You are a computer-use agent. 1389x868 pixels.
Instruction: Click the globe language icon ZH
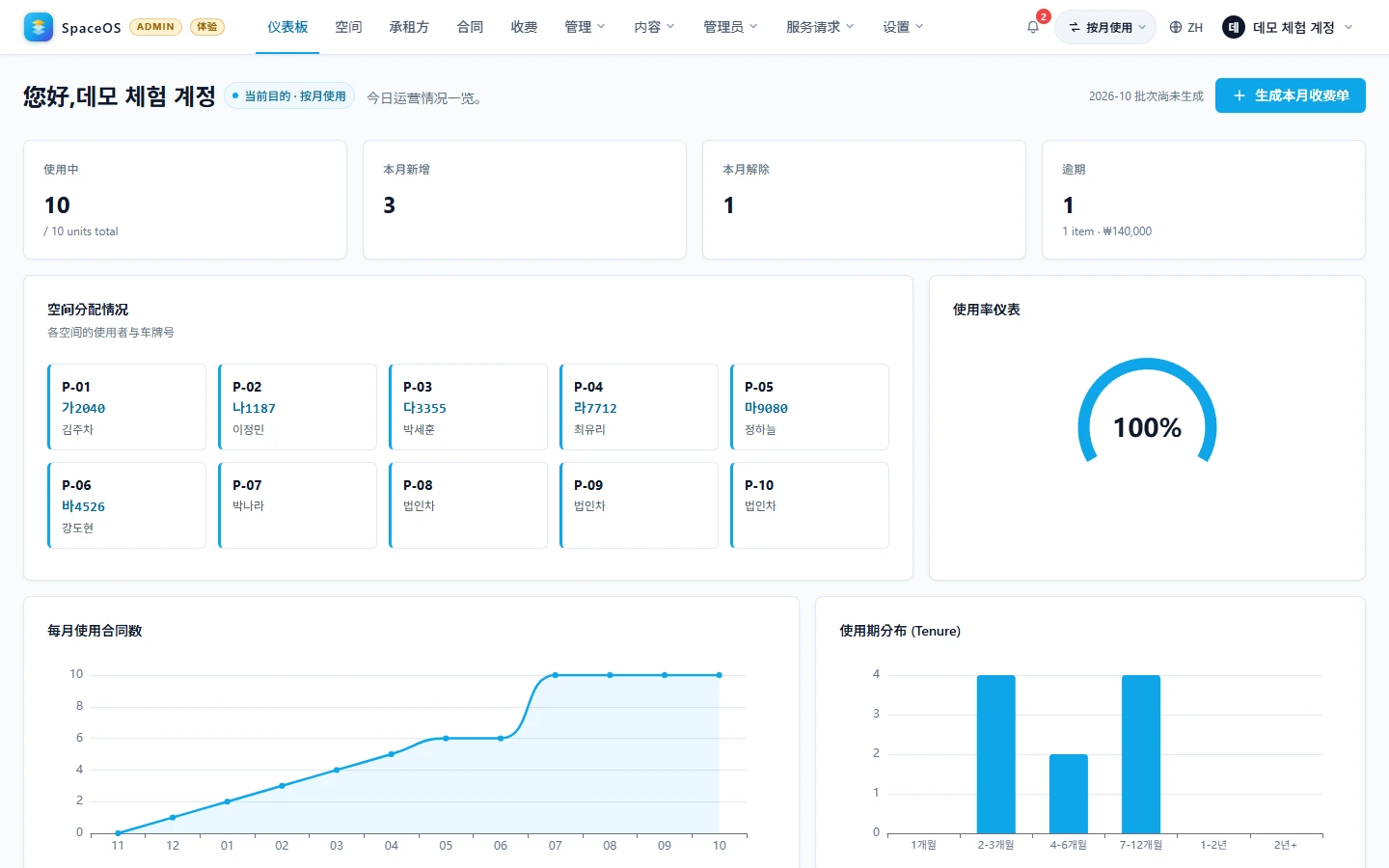[x=1185, y=27]
